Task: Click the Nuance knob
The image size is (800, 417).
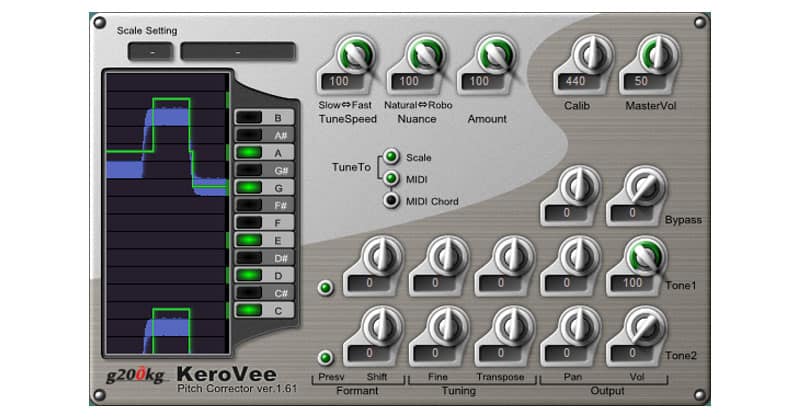Action: click(x=426, y=54)
